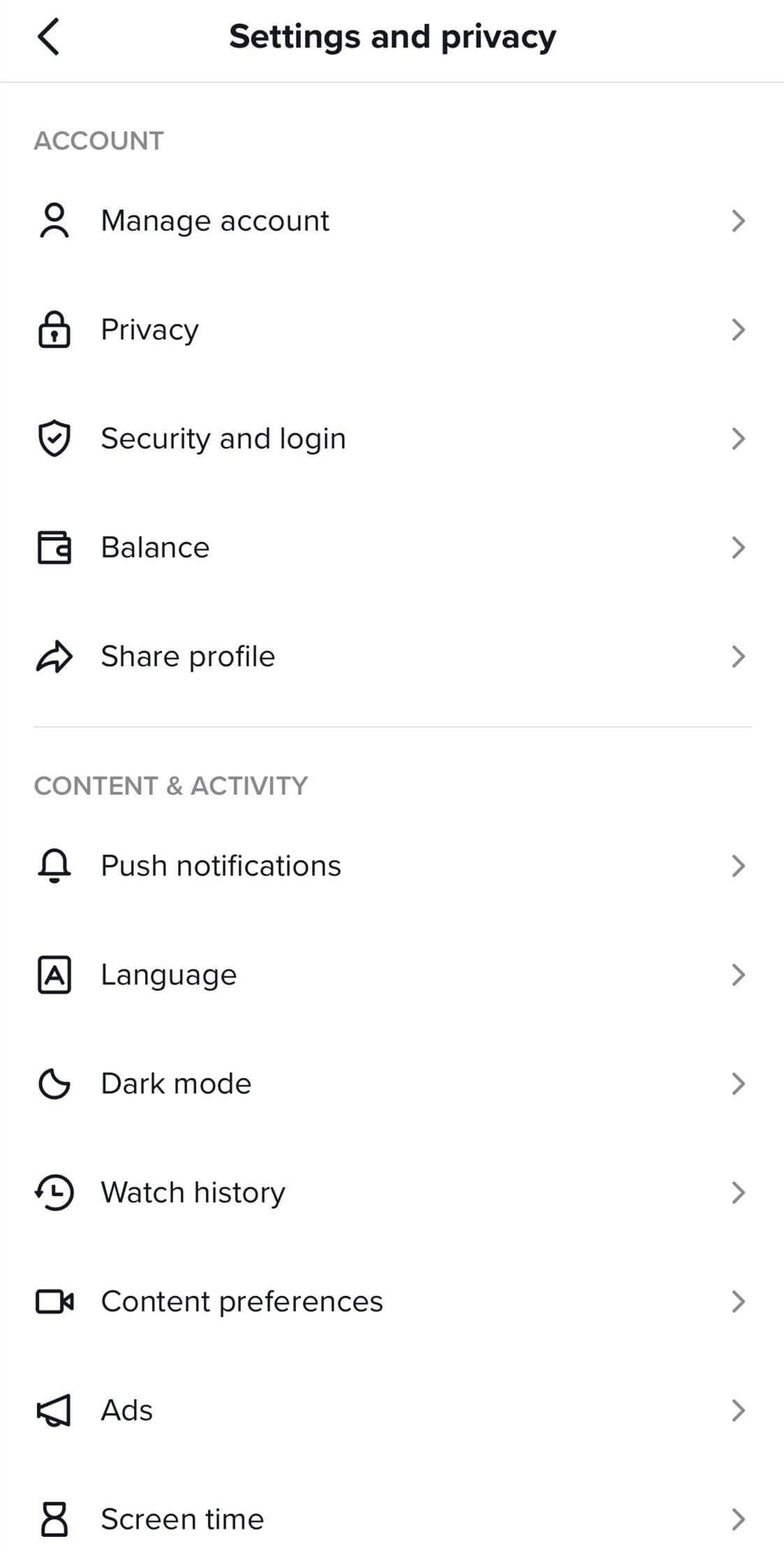
Task: Click the hourglass Screen time icon
Action: click(54, 1519)
